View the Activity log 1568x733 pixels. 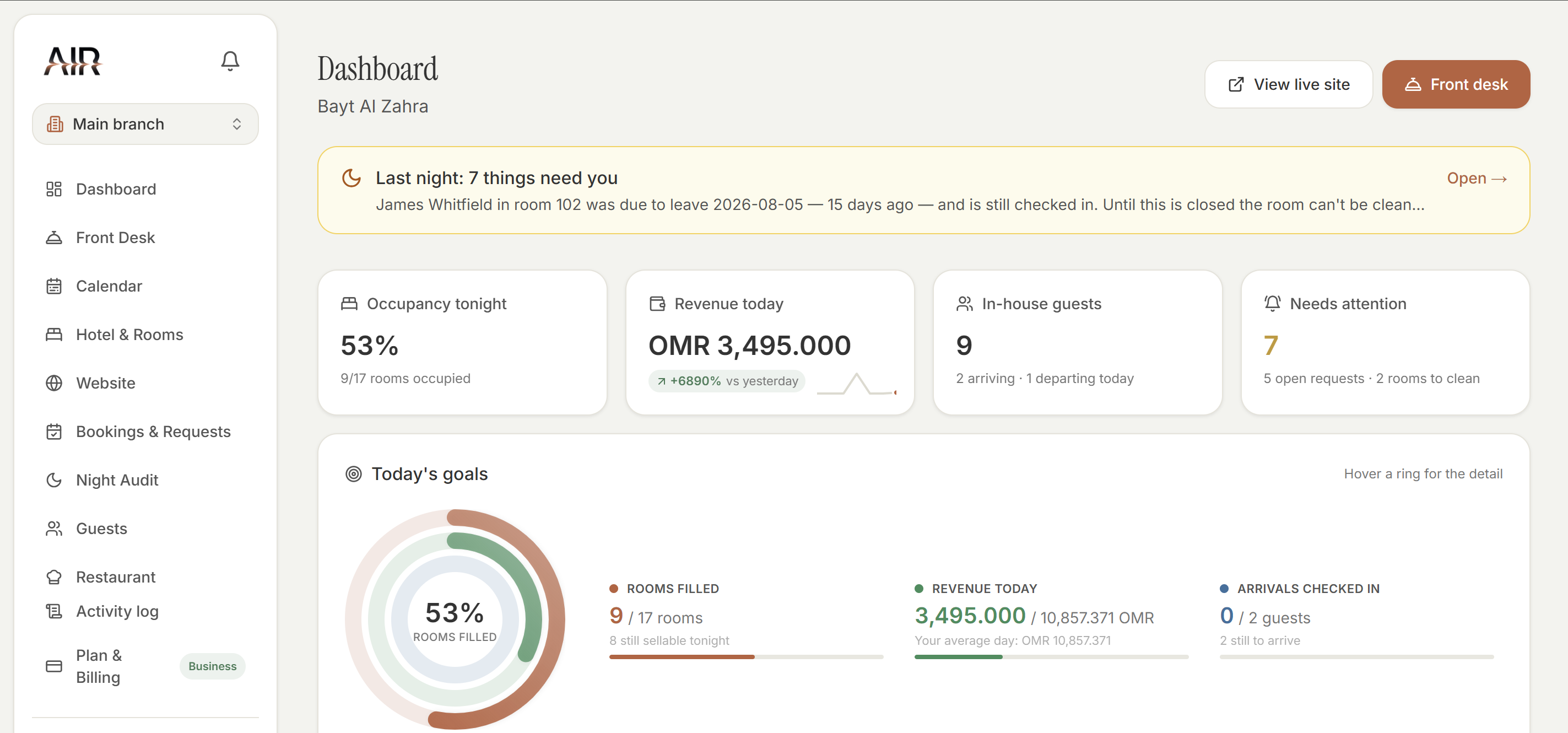click(145, 611)
